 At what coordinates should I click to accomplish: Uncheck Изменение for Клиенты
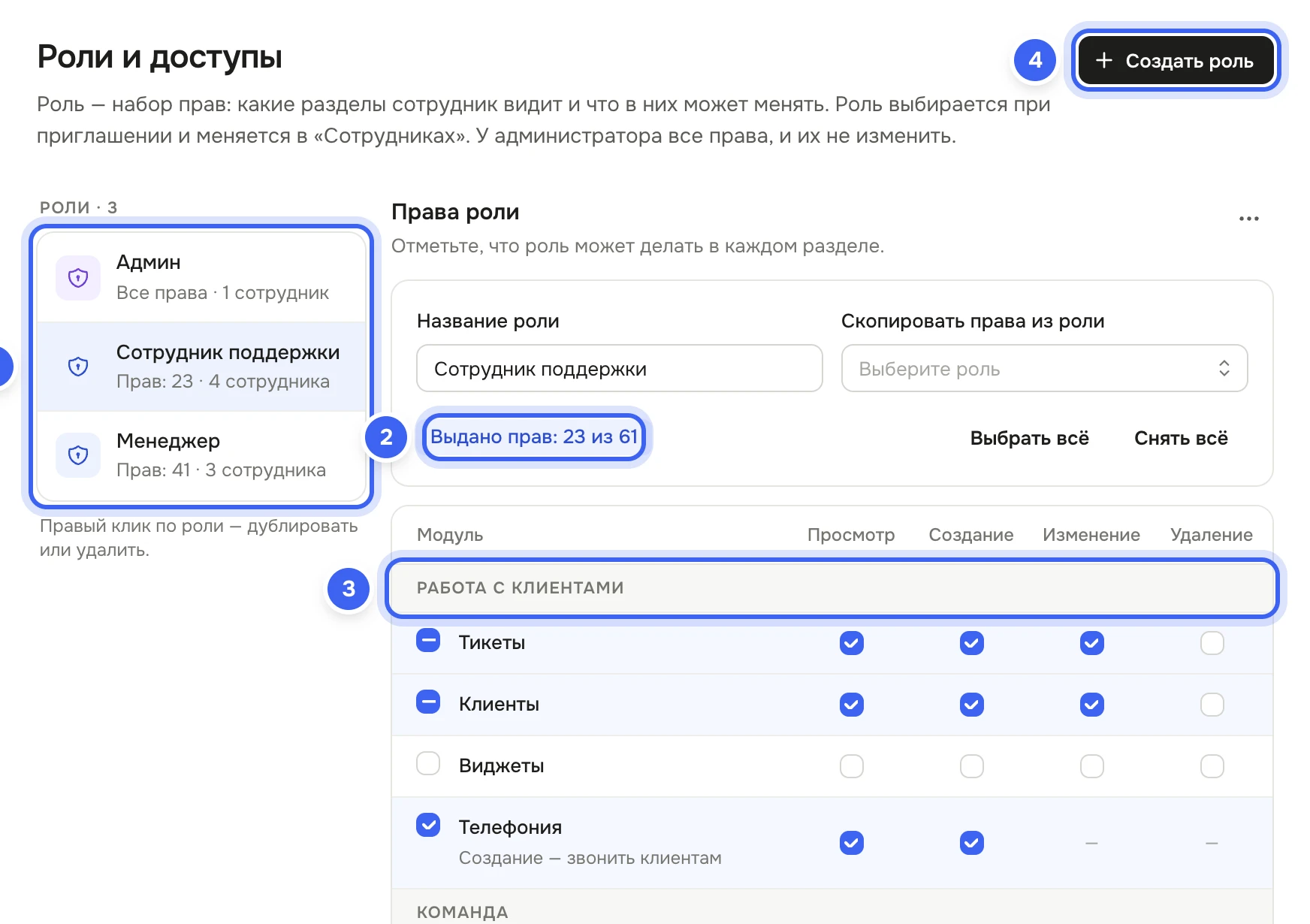(1092, 705)
